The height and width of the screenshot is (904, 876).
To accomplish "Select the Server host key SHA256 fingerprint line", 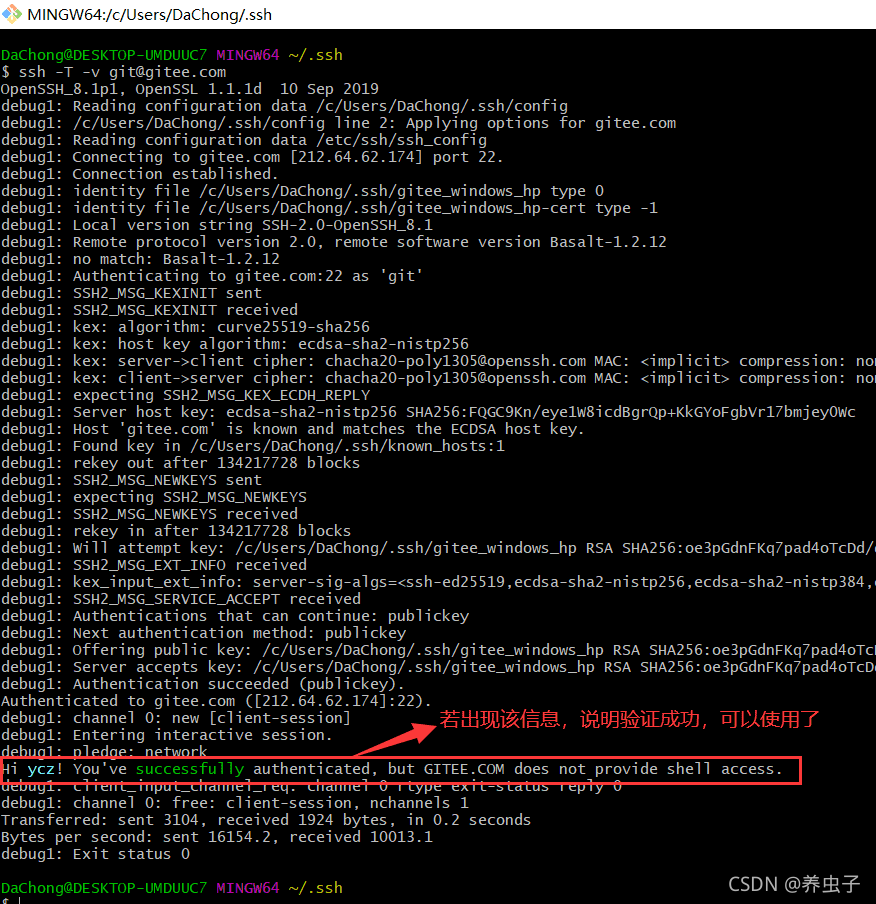I will pos(428,412).
